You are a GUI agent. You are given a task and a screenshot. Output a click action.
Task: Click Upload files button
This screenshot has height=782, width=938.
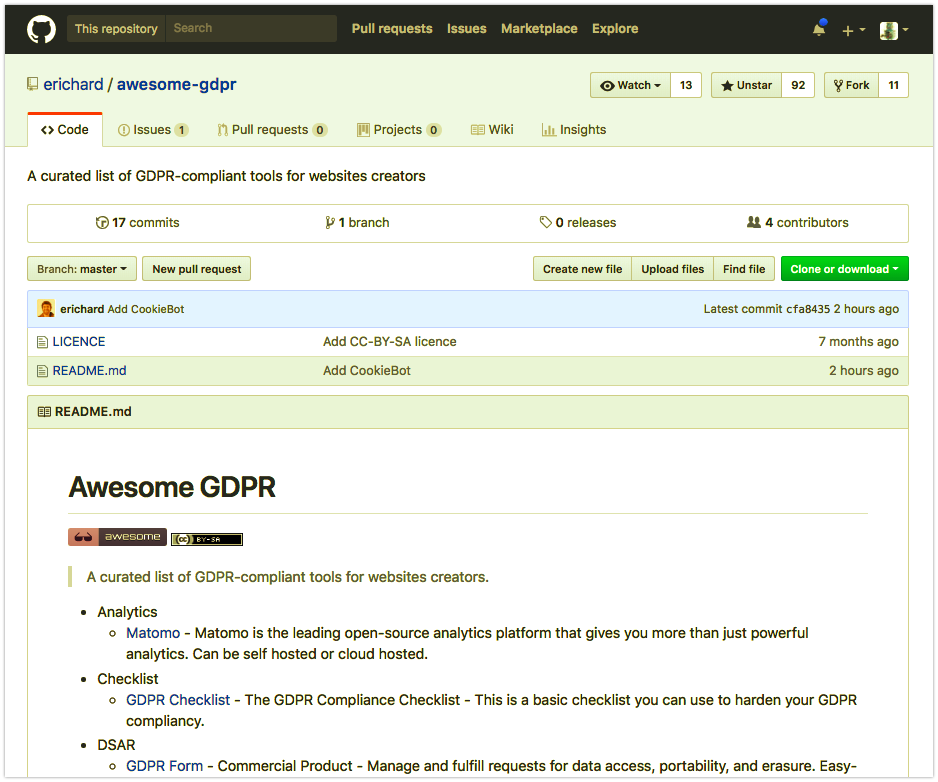(672, 269)
